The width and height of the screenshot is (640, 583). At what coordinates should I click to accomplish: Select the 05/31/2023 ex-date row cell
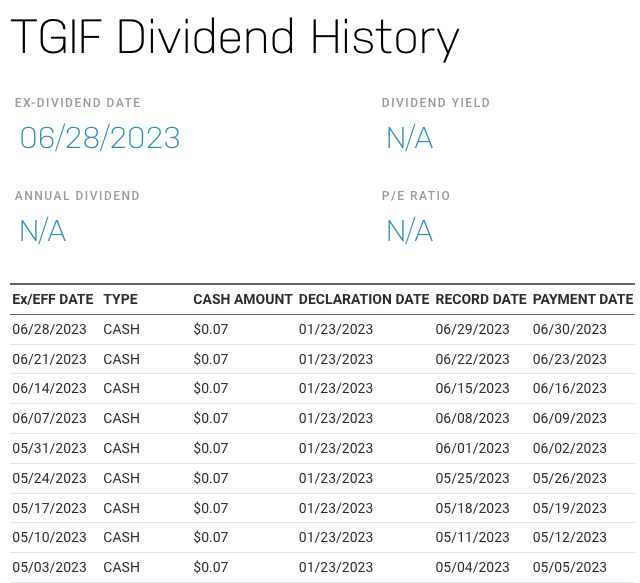tap(49, 448)
